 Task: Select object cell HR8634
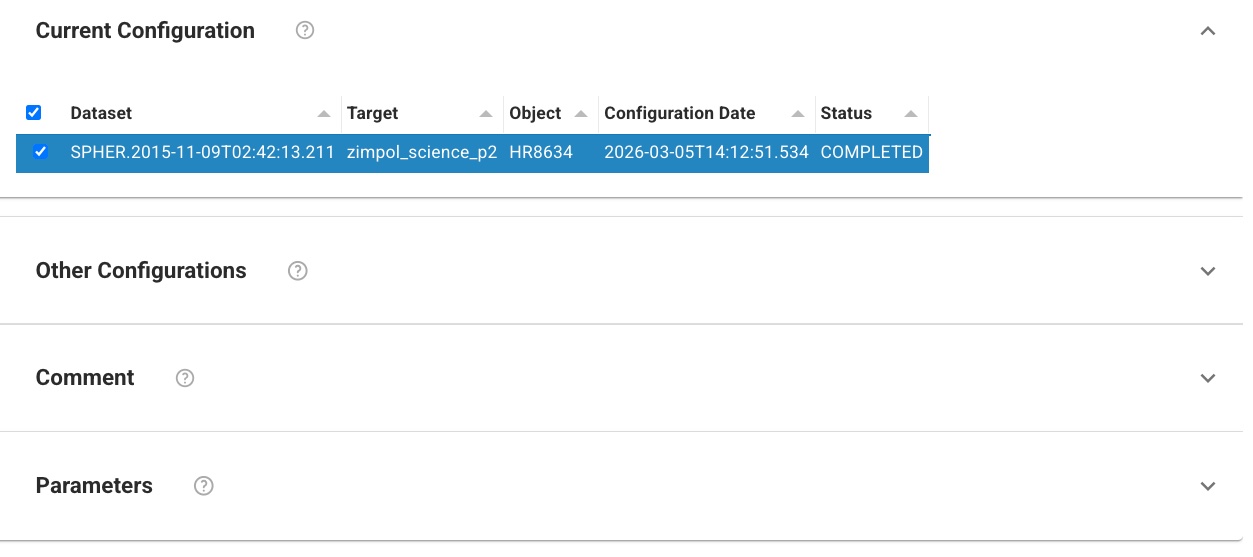click(x=541, y=153)
